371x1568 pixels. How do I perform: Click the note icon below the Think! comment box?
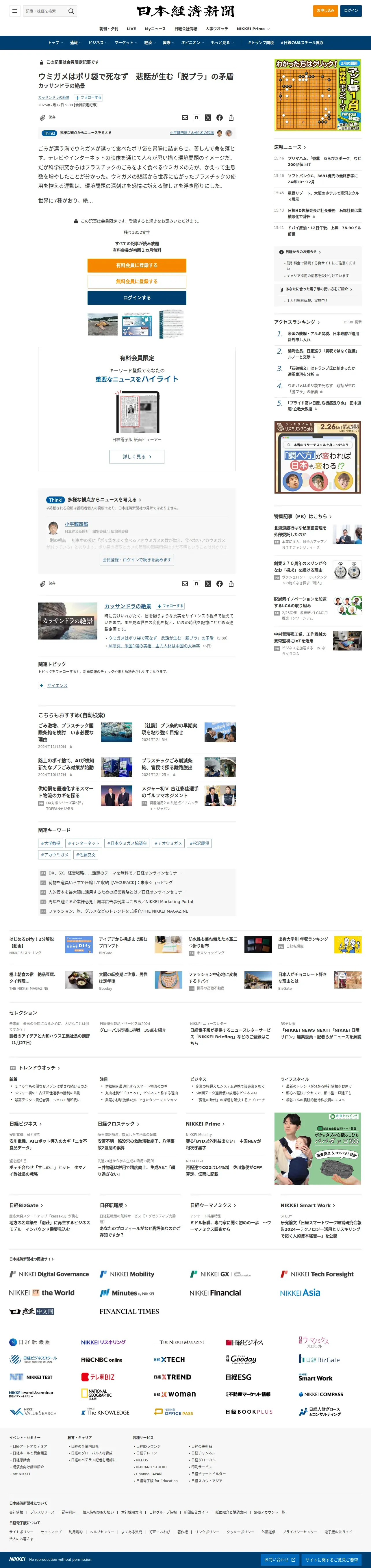(x=196, y=583)
